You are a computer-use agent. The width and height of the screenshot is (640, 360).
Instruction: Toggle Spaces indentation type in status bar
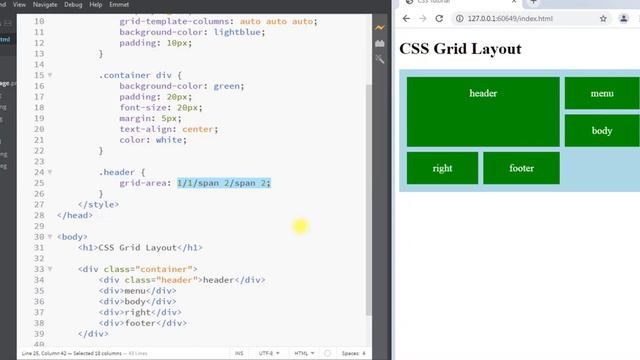point(350,353)
